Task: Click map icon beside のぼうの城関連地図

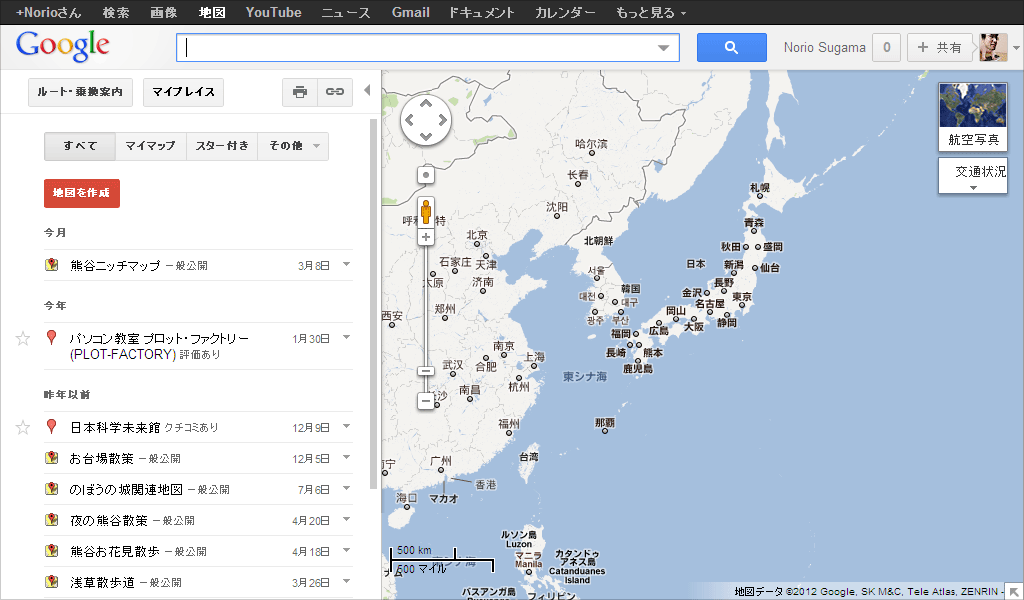Action: pos(52,489)
